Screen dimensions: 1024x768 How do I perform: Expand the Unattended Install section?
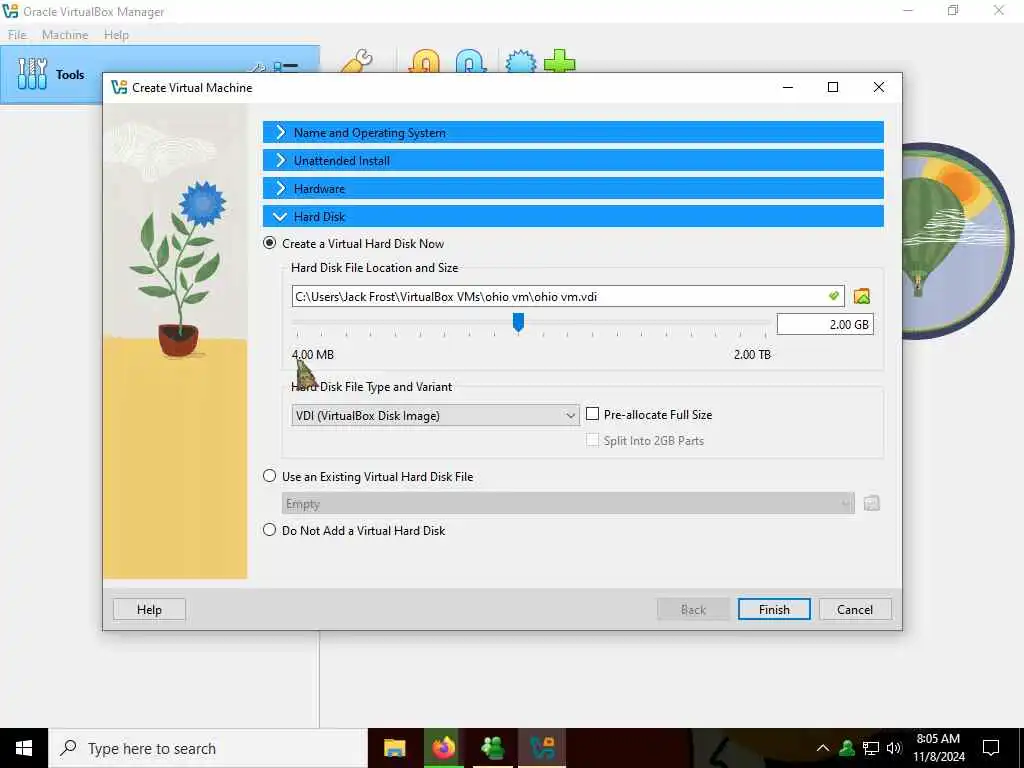[x=573, y=160]
